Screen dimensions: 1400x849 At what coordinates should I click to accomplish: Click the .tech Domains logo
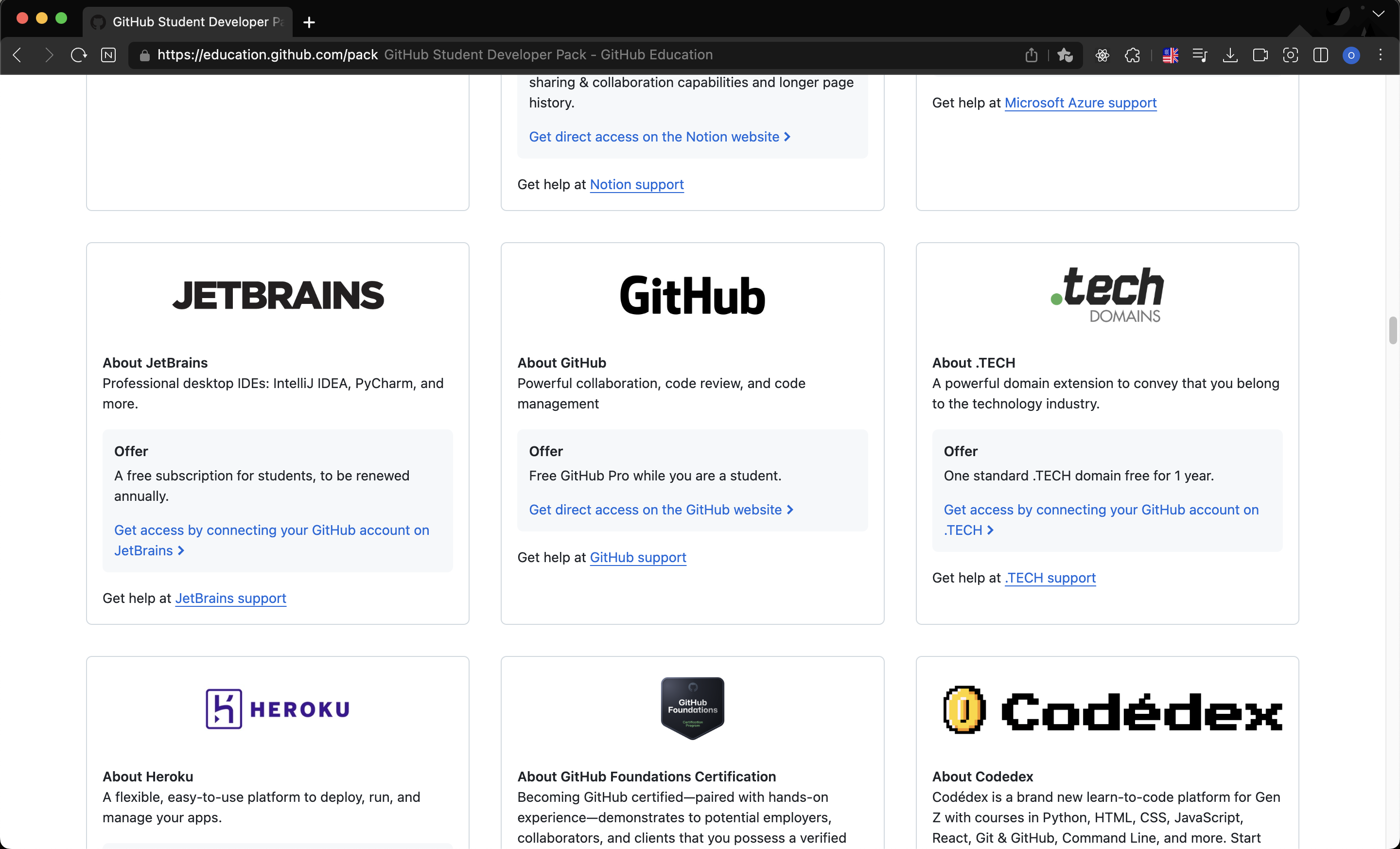pyautogui.click(x=1107, y=295)
